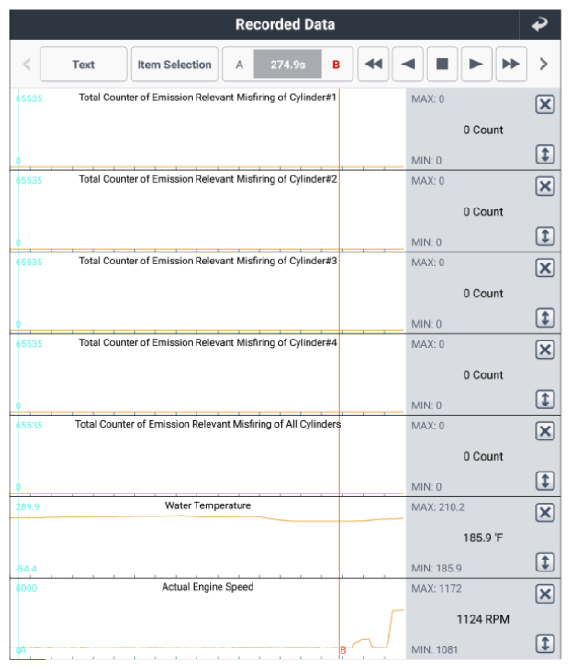The height and width of the screenshot is (669, 571).
Task: Click Cylinder#3 misfiring counter title
Action: click(208, 261)
